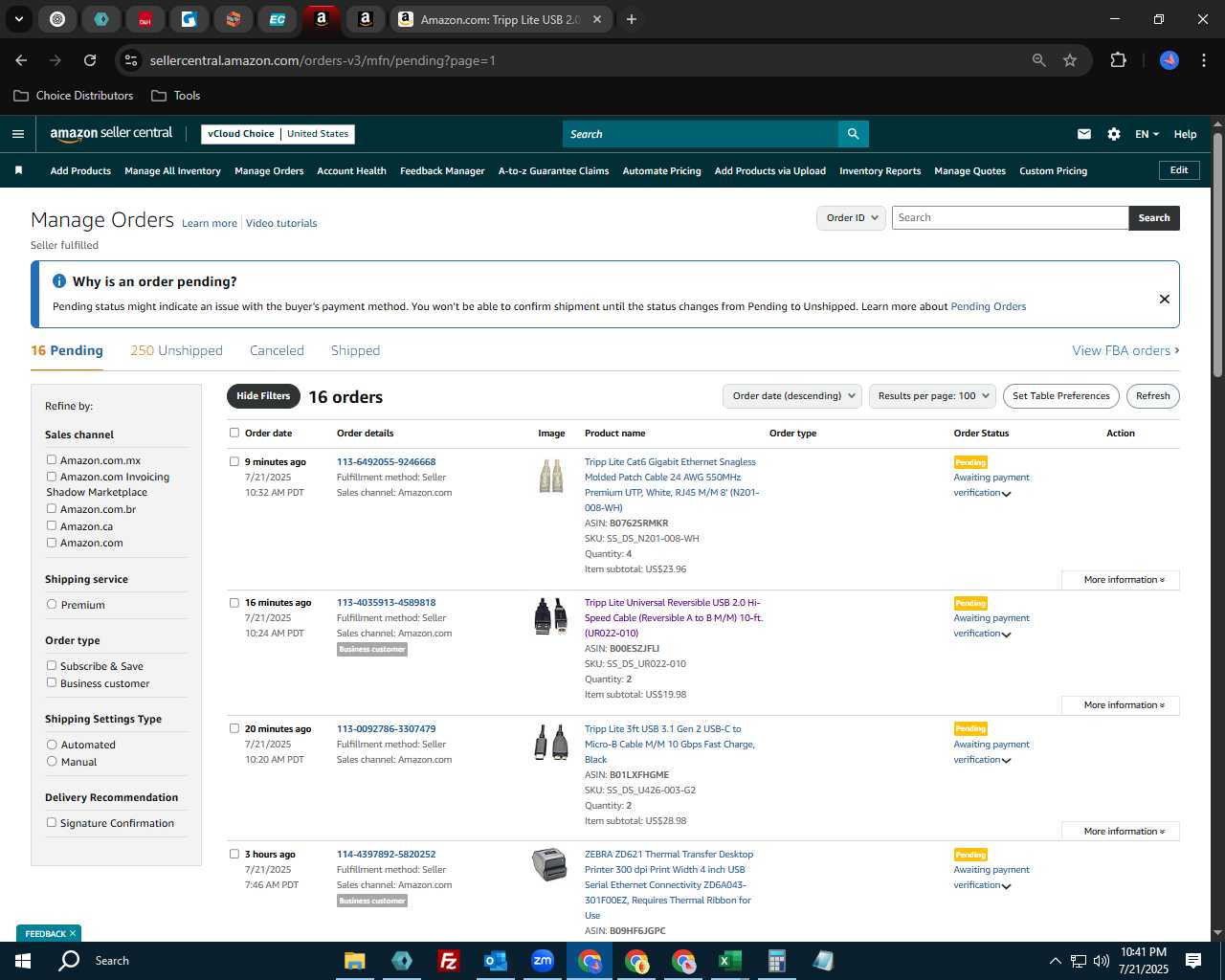
Task: Open Outlook from the taskbar
Action: [x=495, y=961]
